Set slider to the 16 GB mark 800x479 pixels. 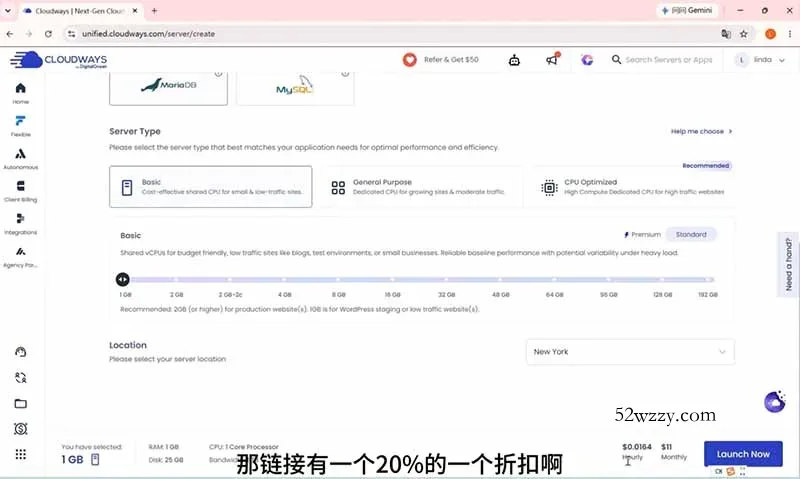click(392, 280)
